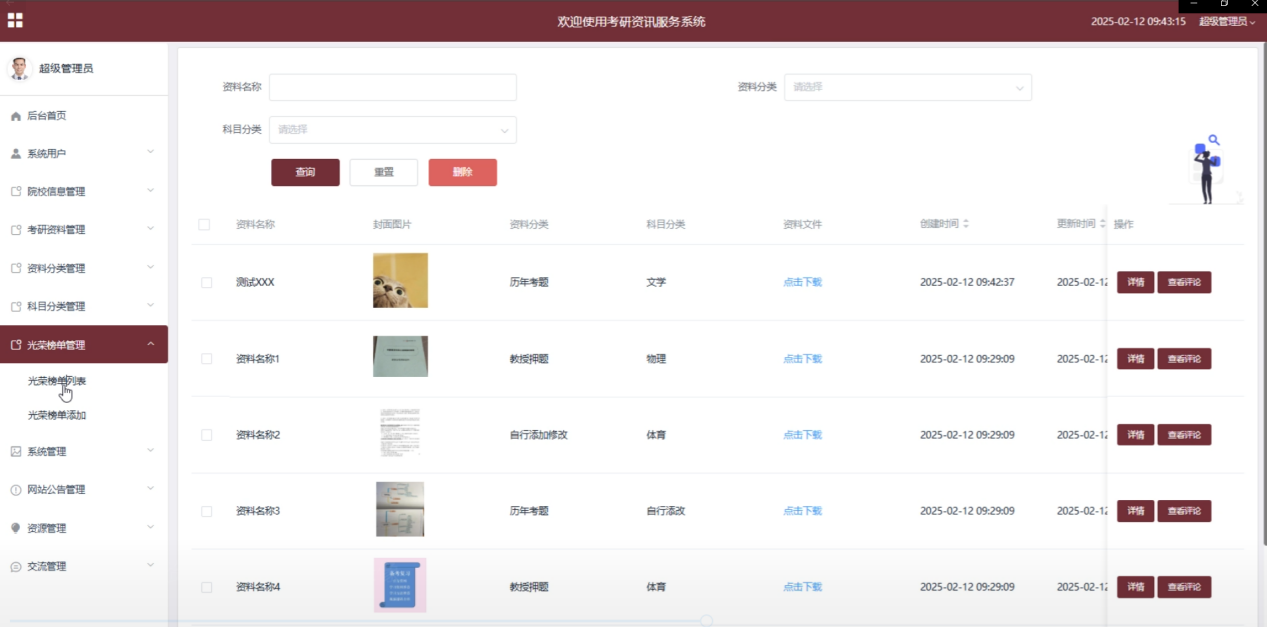This screenshot has height=627, width=1267.
Task: Click 查看评论 button for 测试XXX row
Action: 1185,283
